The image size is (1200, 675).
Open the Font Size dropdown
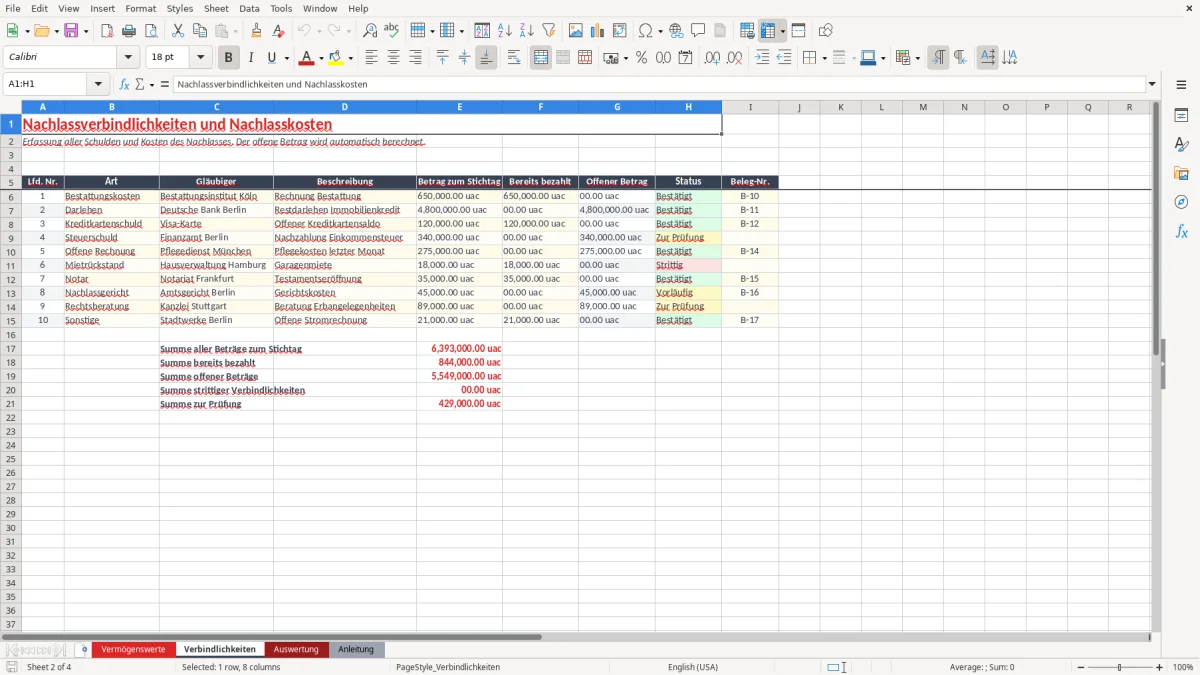coord(200,58)
